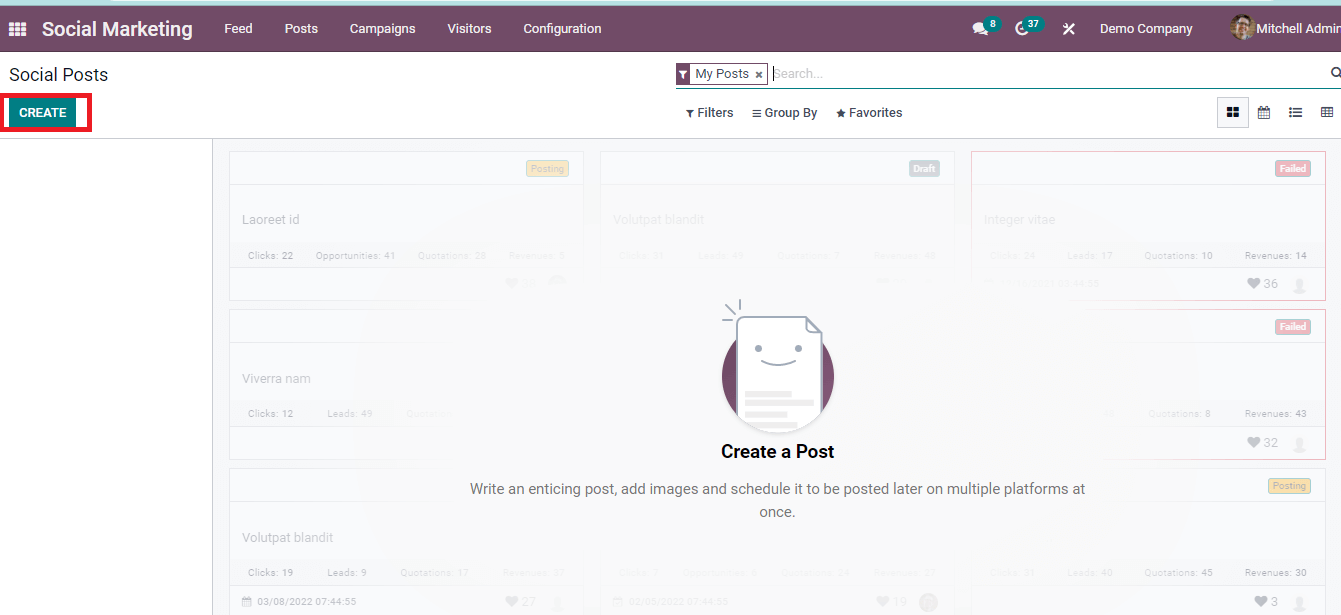Create a new social post
This screenshot has width=1341, height=615.
pos(42,113)
